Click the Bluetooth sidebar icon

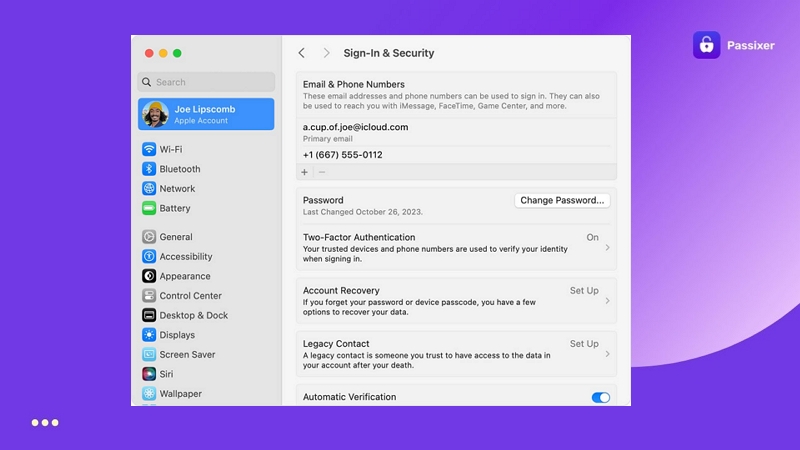[149, 169]
